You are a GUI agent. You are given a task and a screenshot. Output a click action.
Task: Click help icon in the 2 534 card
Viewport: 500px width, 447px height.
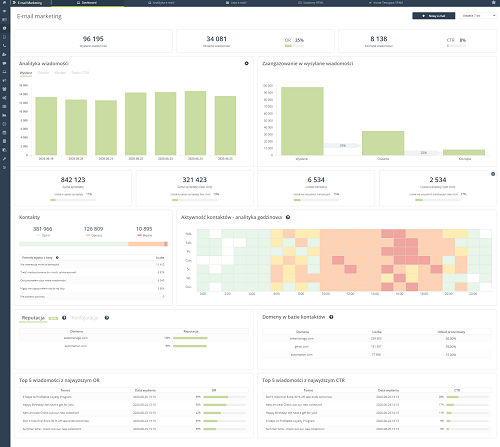pos(493,174)
